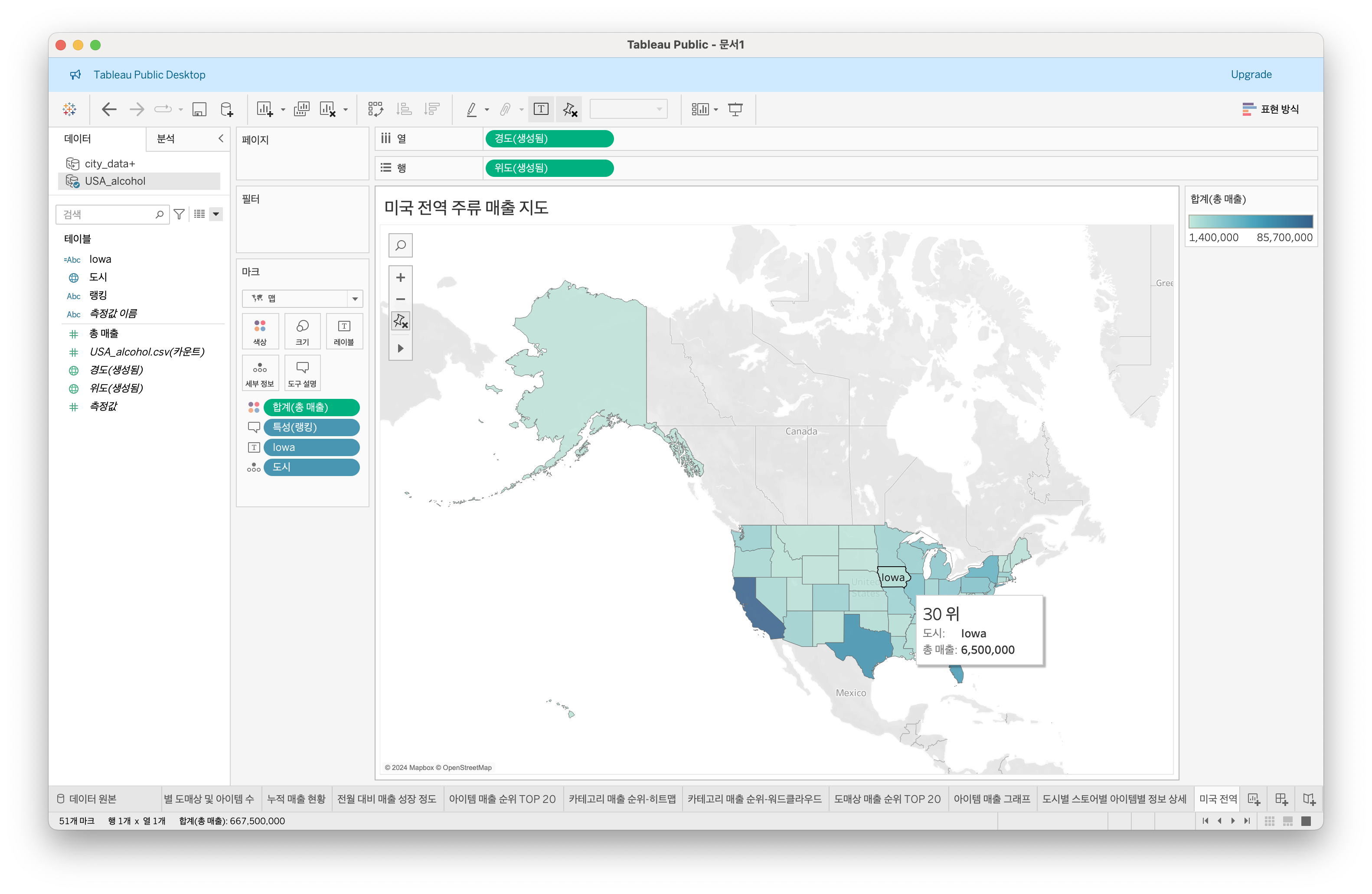Screen dimensions: 1372x894
Task: Toggle the Show mark labels button
Action: coord(541,110)
